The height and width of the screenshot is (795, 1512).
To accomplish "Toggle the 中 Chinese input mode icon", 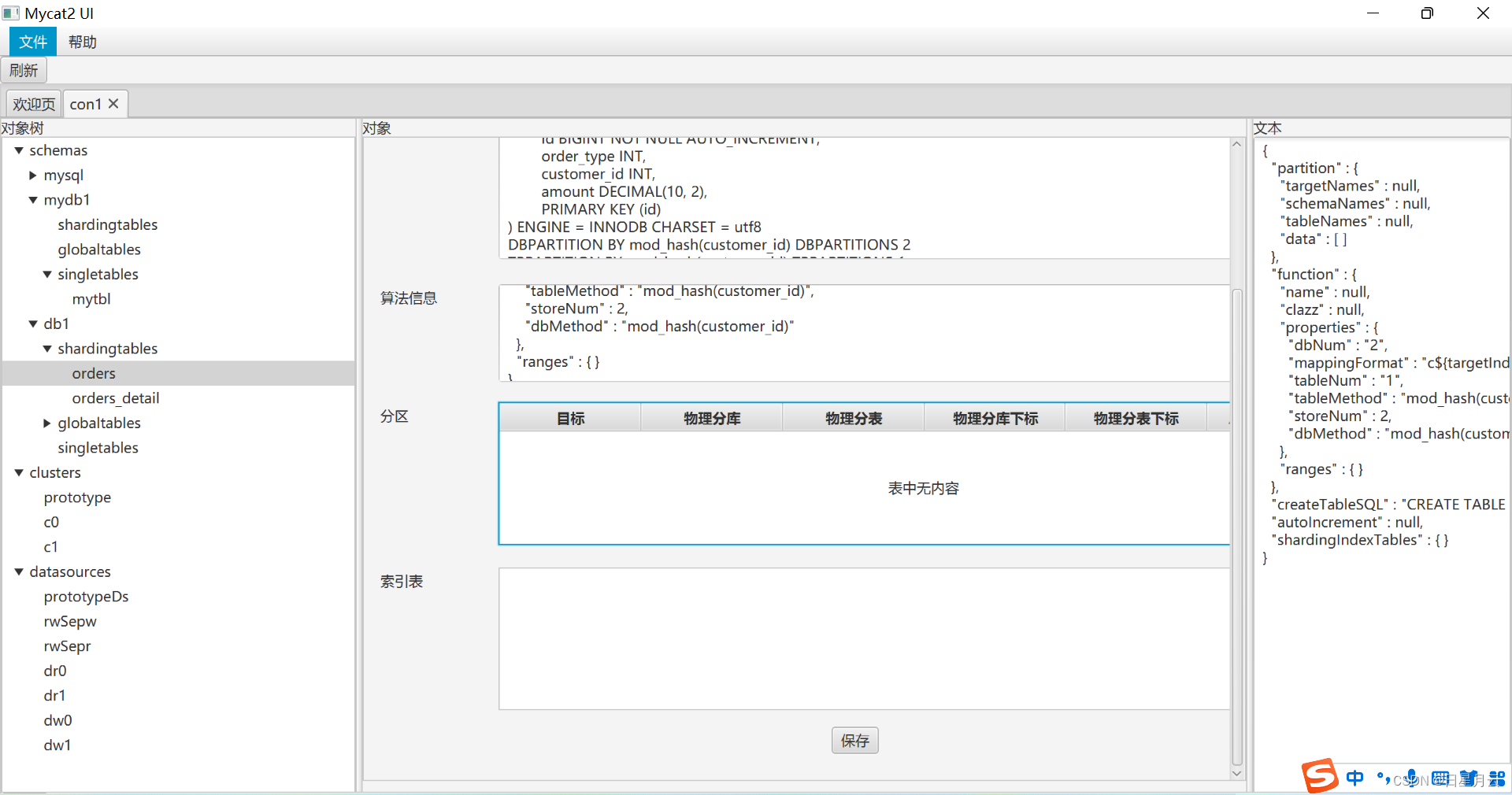I will (1354, 778).
